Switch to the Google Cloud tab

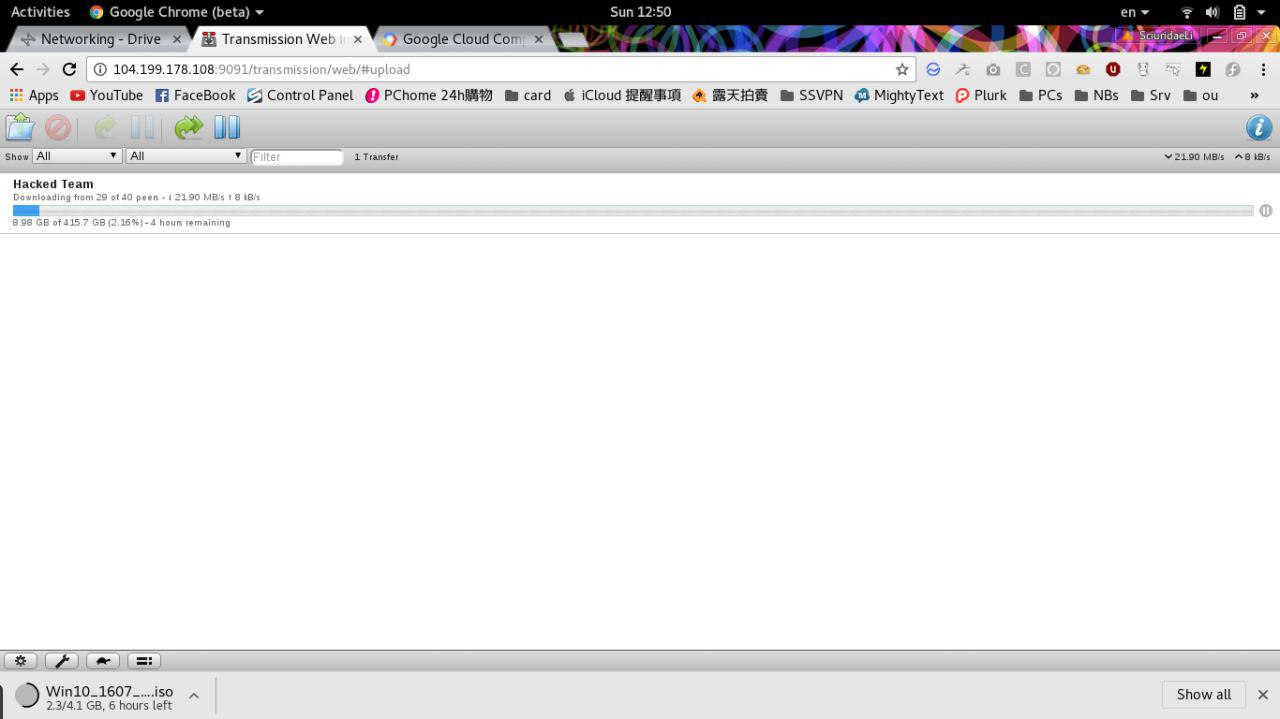click(x=462, y=39)
